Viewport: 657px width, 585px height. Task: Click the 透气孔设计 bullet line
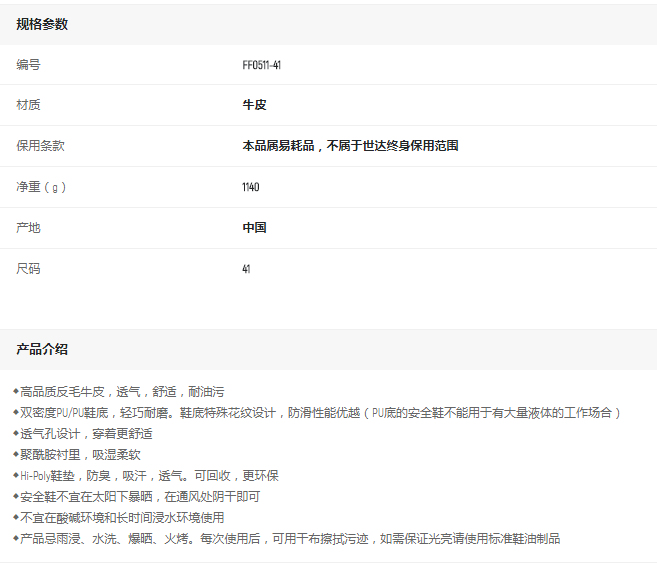point(84,434)
